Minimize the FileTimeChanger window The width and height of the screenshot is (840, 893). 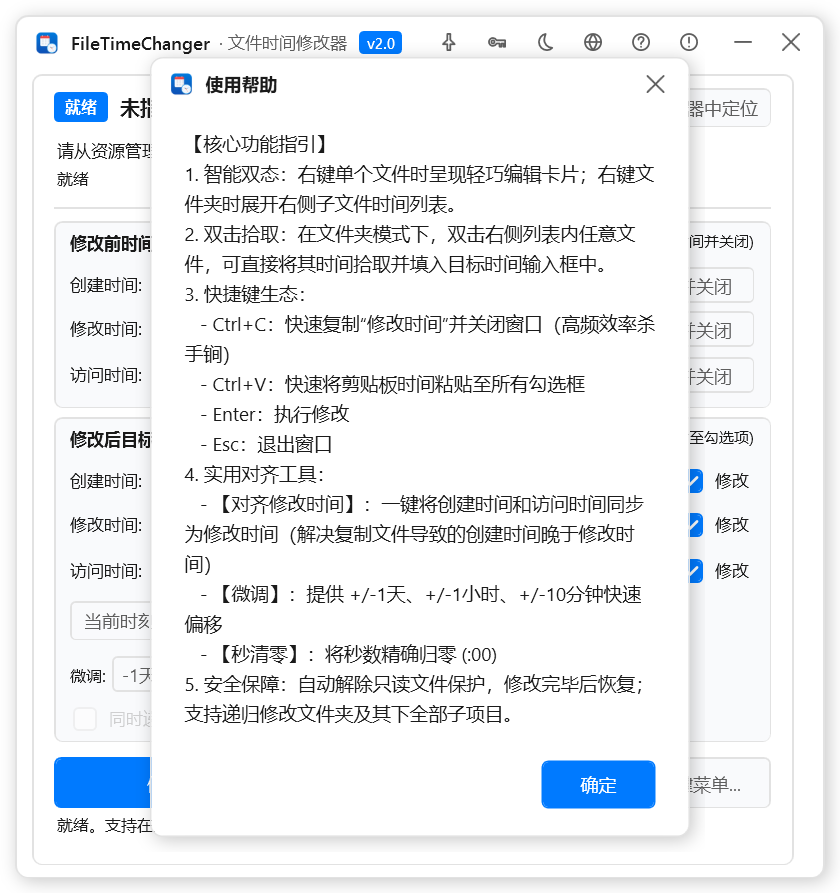(743, 42)
